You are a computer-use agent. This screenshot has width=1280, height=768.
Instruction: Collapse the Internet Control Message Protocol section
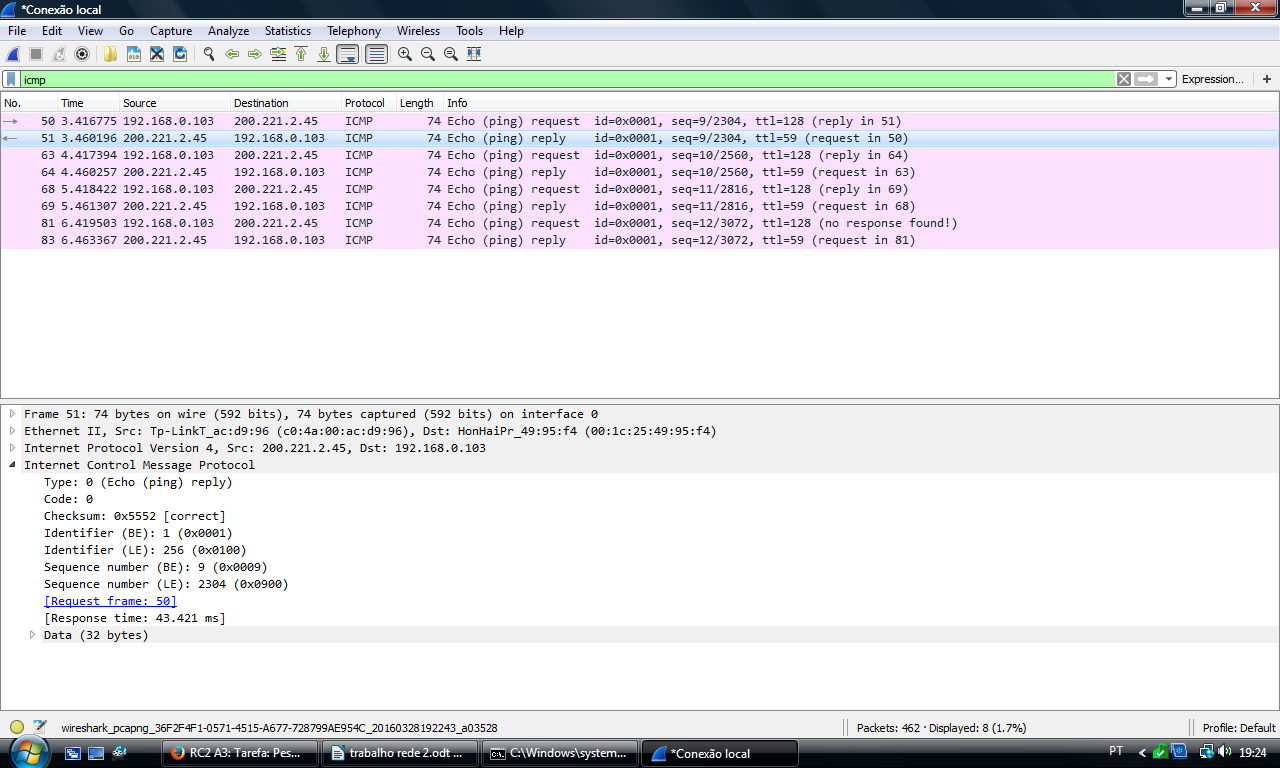13,465
